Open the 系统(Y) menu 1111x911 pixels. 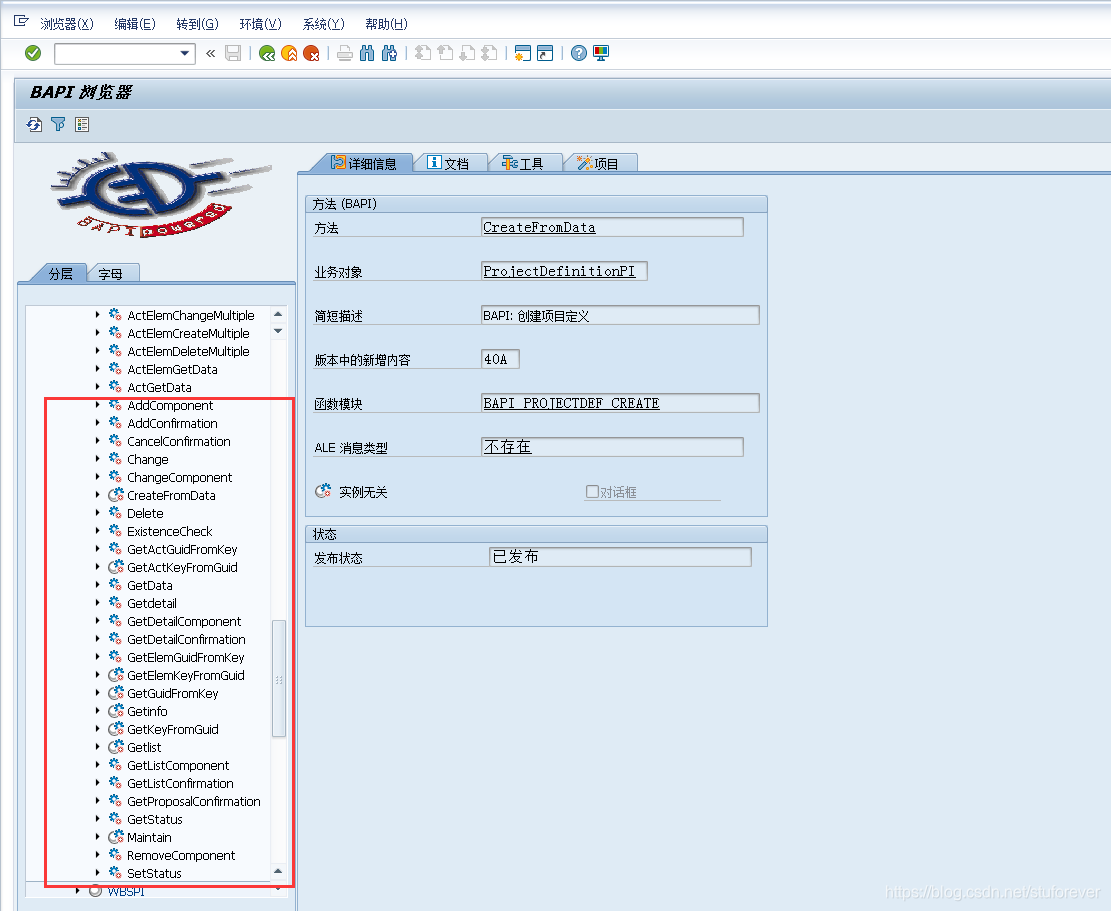pyautogui.click(x=323, y=24)
